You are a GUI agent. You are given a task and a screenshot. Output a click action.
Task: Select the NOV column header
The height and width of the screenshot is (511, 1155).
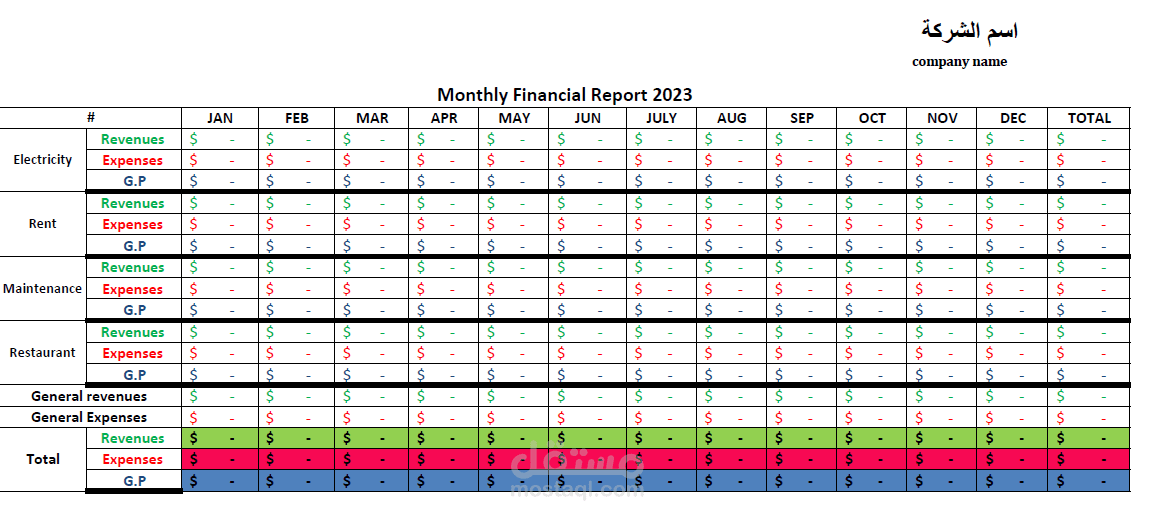point(942,118)
